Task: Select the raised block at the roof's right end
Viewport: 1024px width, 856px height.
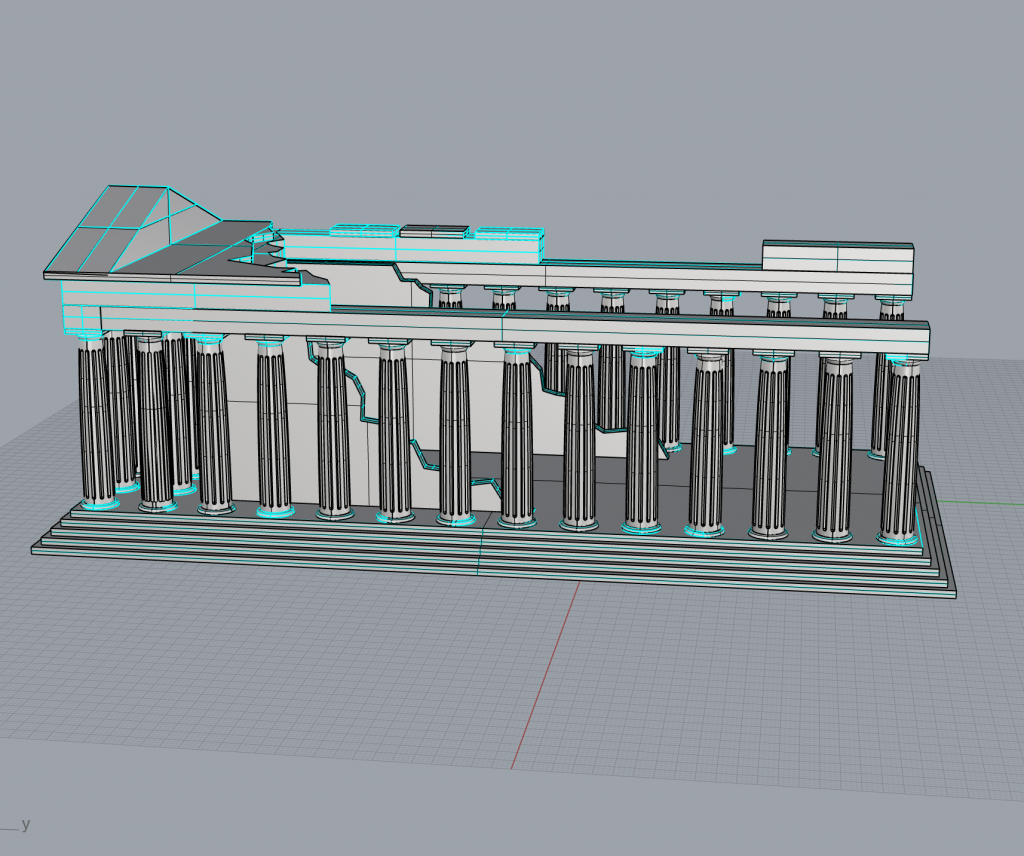Action: click(837, 256)
